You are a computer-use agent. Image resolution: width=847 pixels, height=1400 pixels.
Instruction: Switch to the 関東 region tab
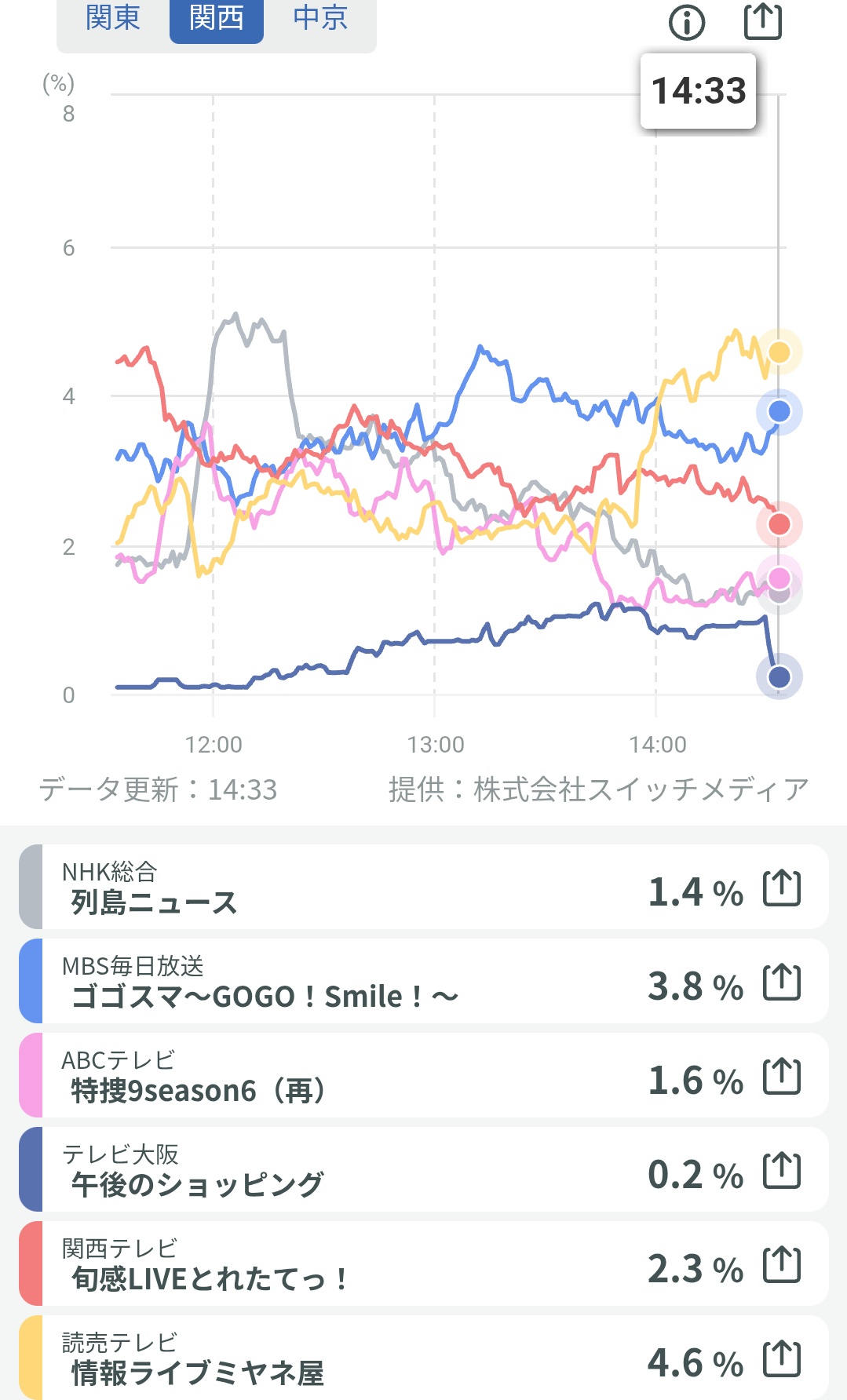pos(113,18)
